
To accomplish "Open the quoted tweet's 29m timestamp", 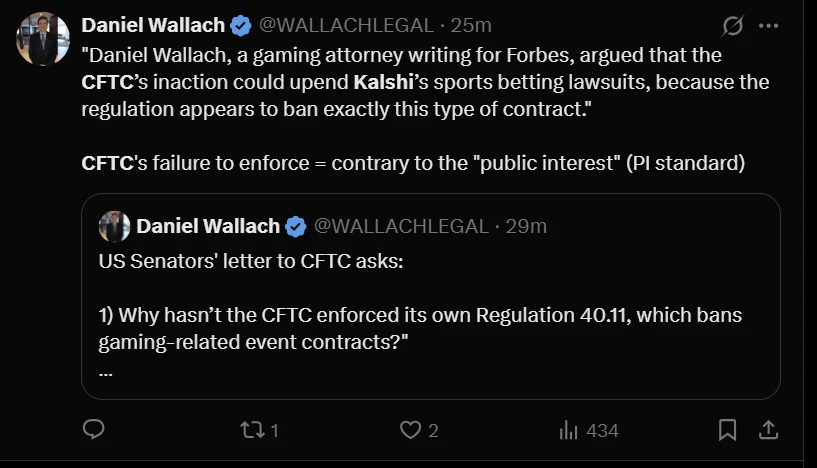I will (x=526, y=226).
